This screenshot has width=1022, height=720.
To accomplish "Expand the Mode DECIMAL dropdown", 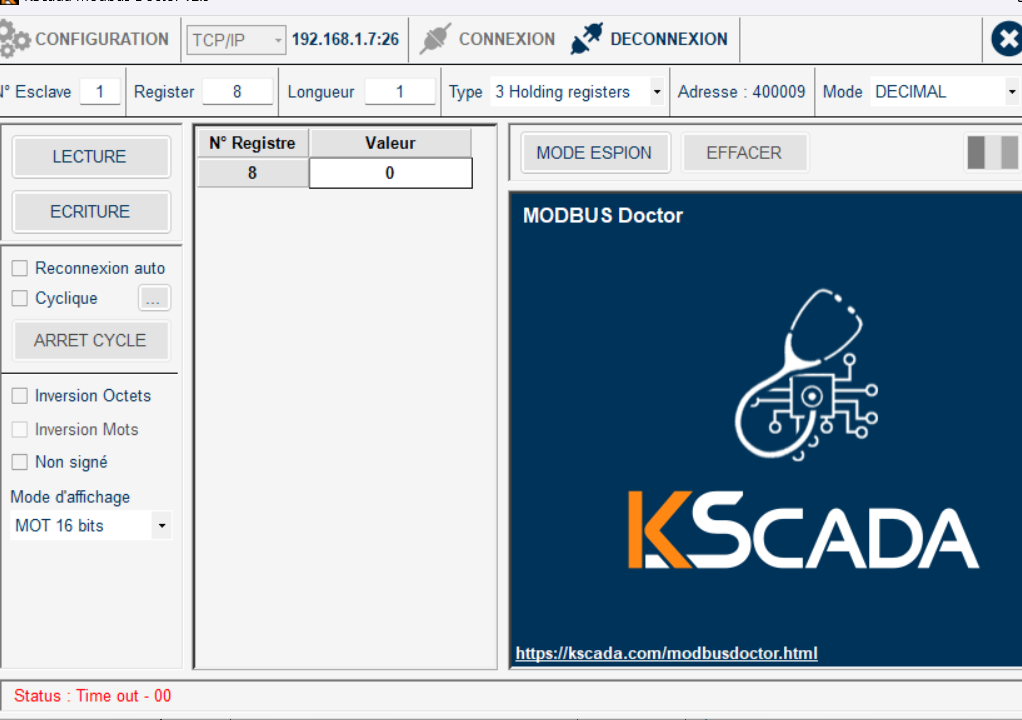I will pos(945,92).
